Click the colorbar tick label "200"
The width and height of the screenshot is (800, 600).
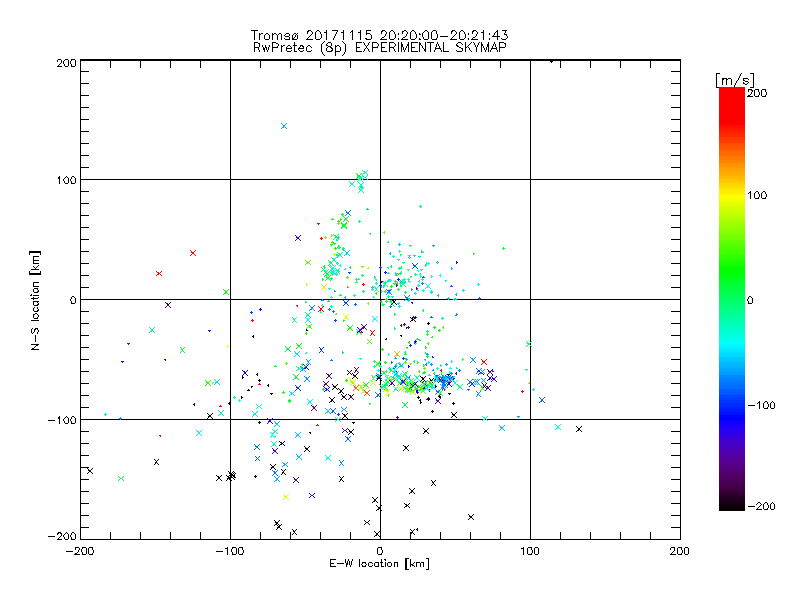[757, 93]
